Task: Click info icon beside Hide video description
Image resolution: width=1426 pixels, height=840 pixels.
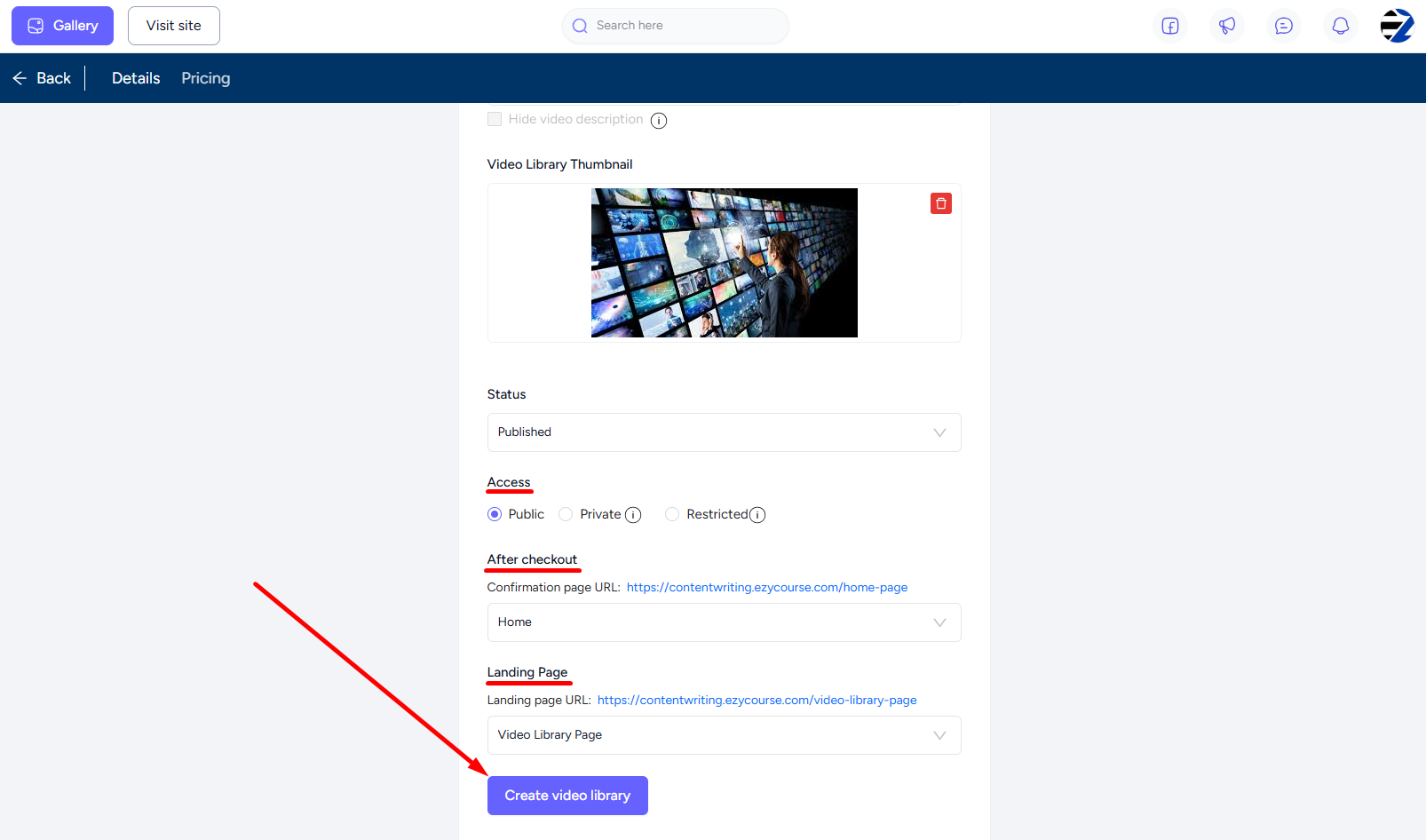Action: point(659,121)
